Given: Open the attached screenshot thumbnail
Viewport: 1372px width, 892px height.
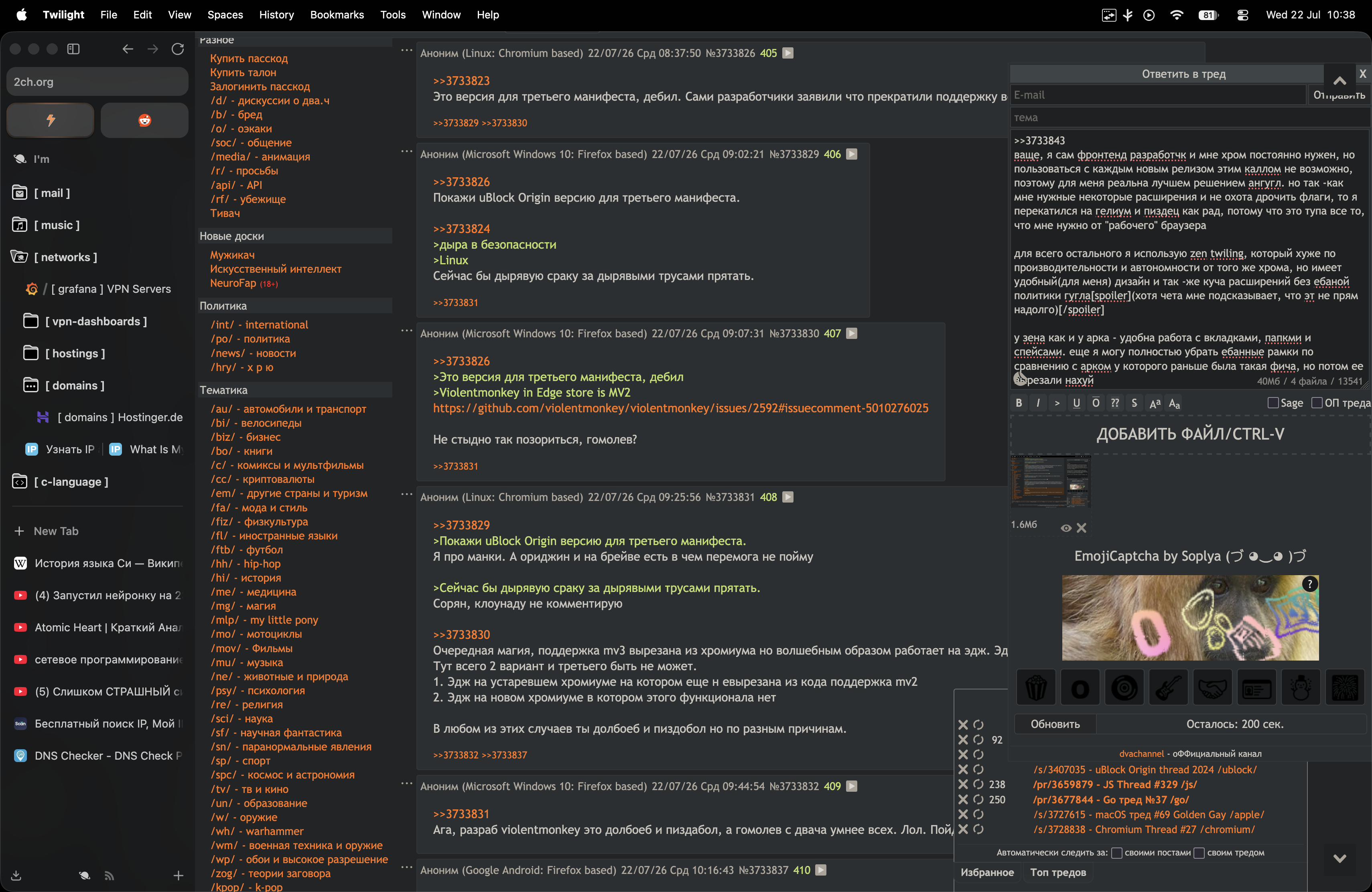Looking at the screenshot, I should (x=1050, y=482).
